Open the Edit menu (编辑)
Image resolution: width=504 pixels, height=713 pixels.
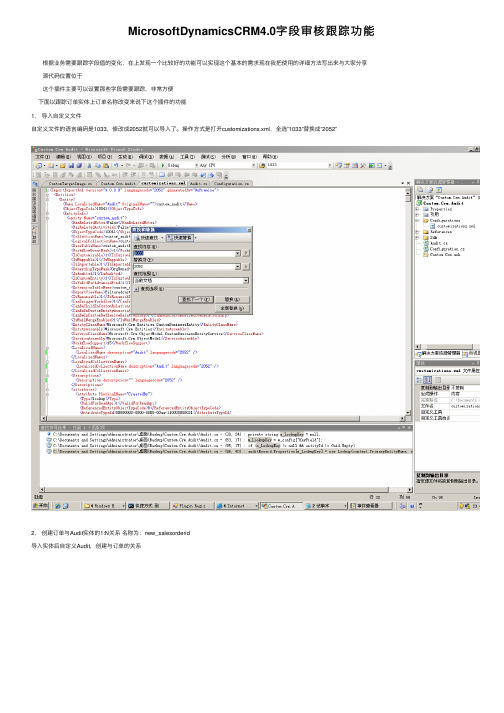point(63,156)
